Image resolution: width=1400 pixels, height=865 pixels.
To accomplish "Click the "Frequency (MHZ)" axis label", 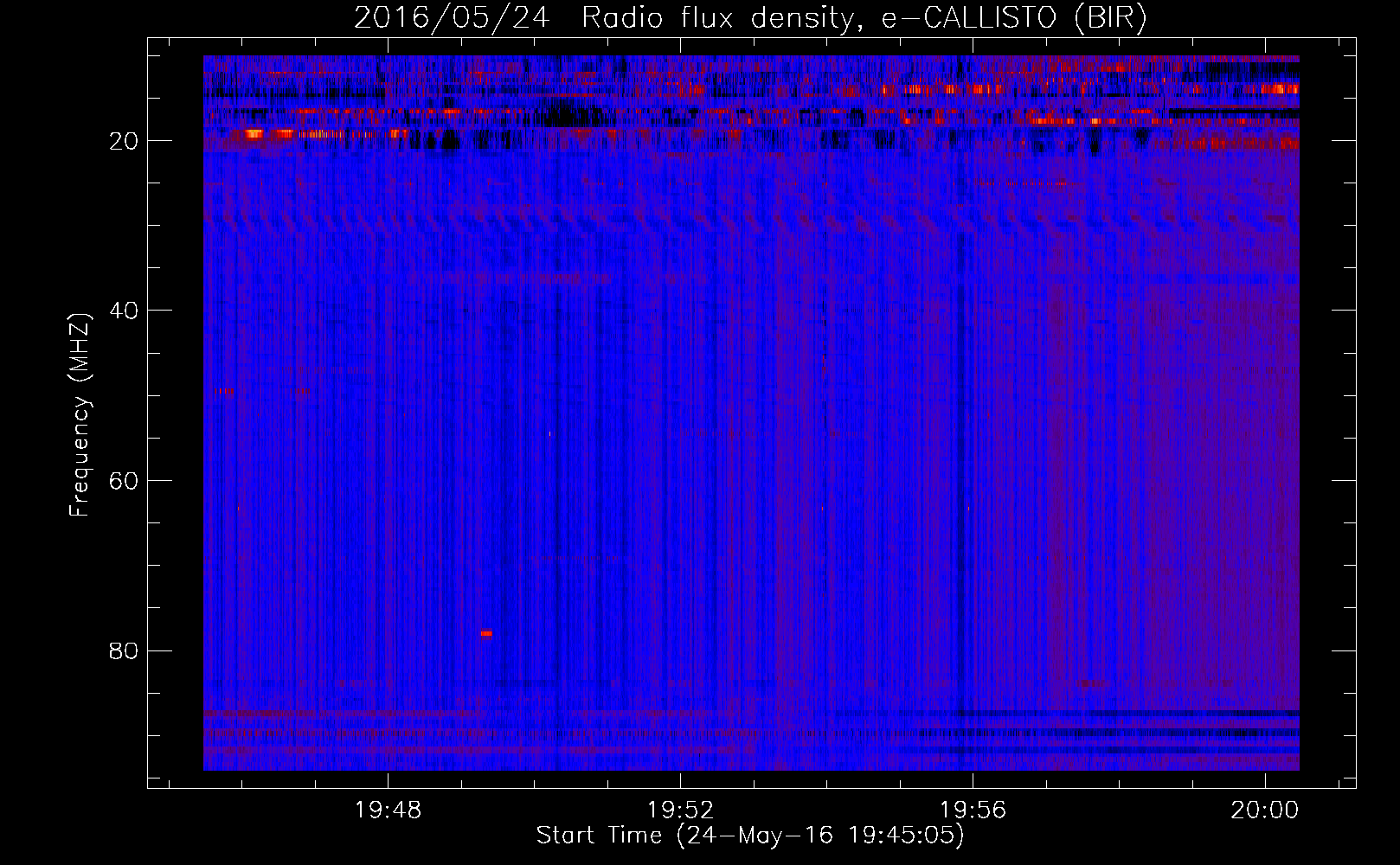I will pos(80,415).
